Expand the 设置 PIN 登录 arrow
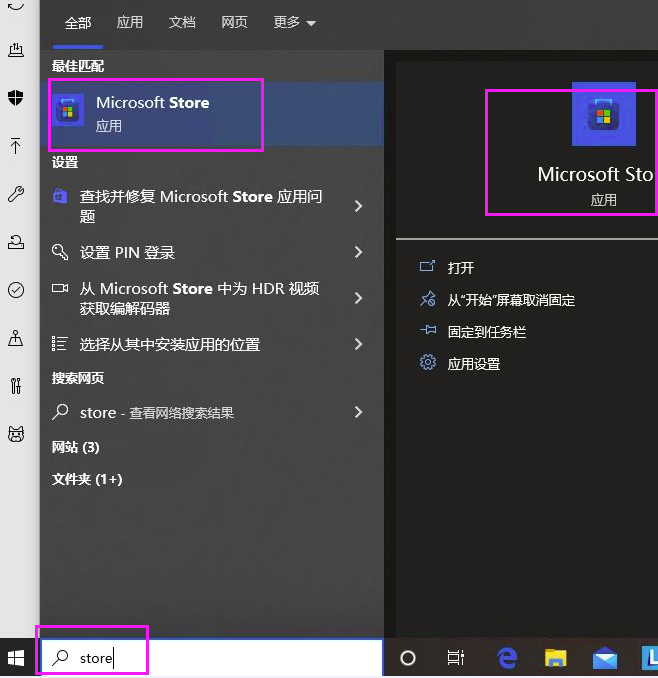 tap(358, 252)
